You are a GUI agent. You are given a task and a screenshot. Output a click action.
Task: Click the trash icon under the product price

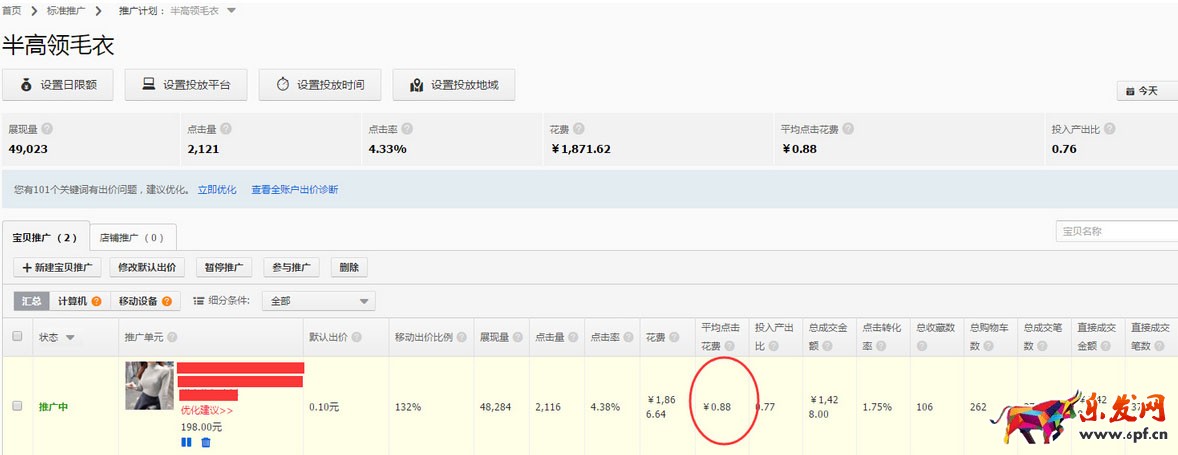point(206,442)
